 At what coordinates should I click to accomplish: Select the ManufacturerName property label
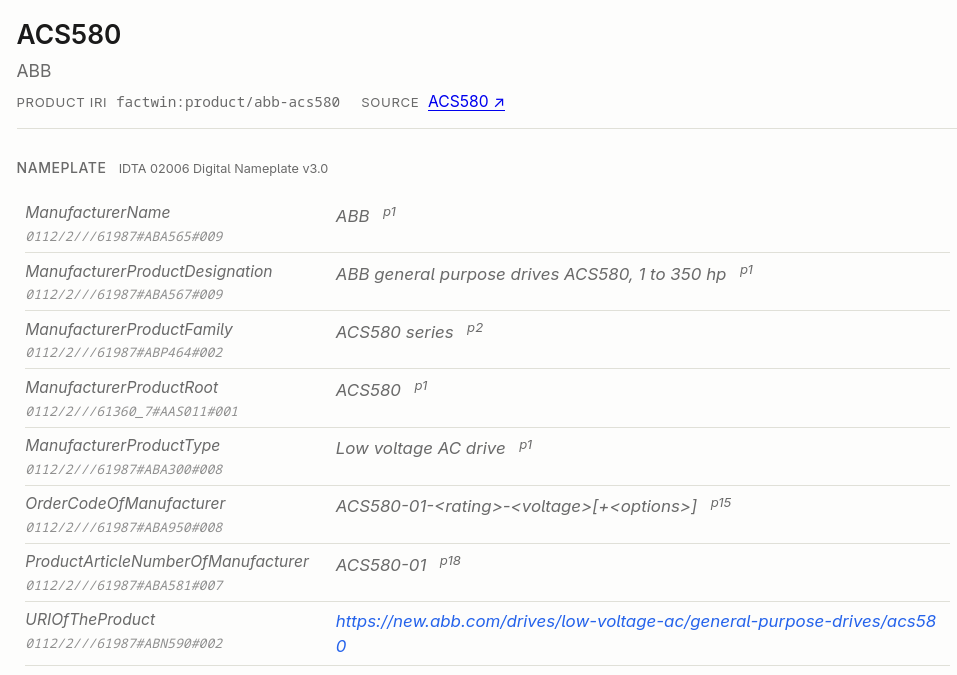[x=98, y=212]
